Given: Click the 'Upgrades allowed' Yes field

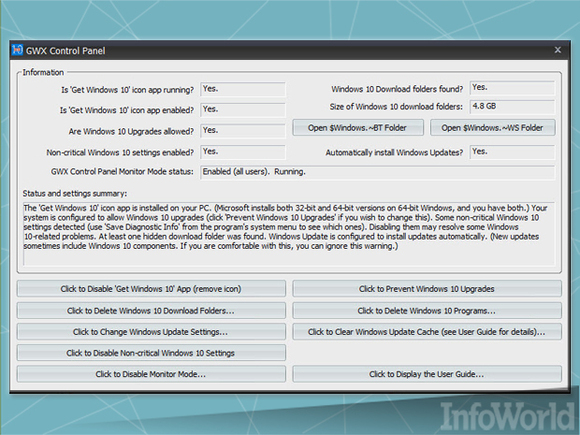Looking at the screenshot, I should coord(243,131).
